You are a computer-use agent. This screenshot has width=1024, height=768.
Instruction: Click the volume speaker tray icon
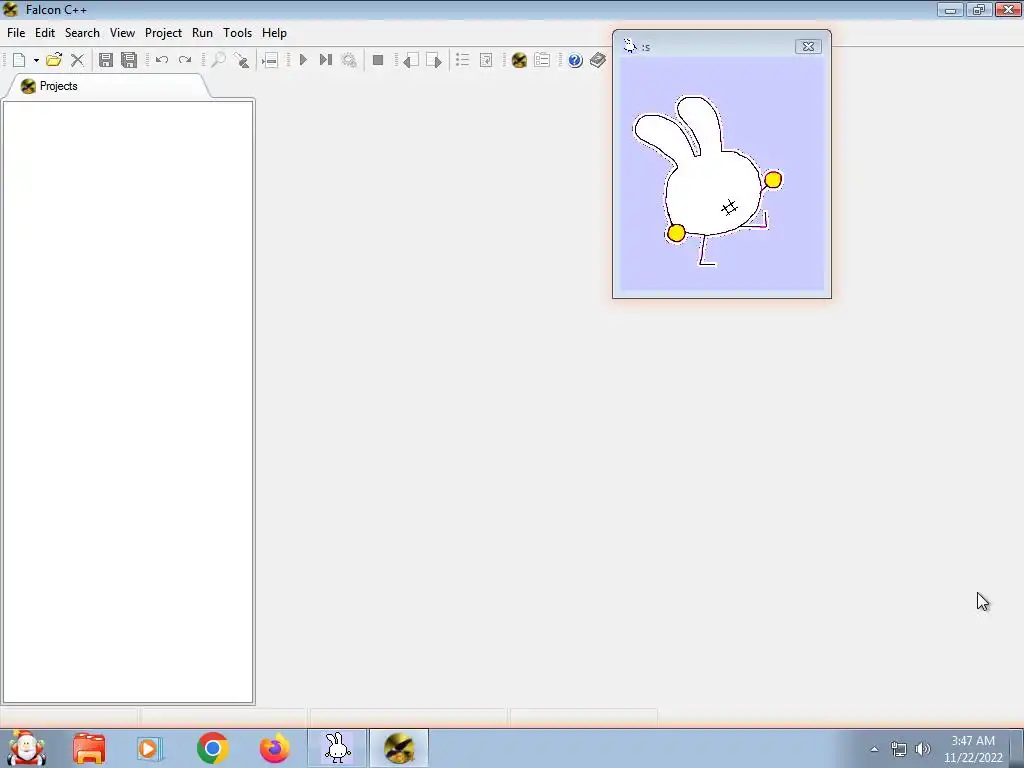[922, 749]
